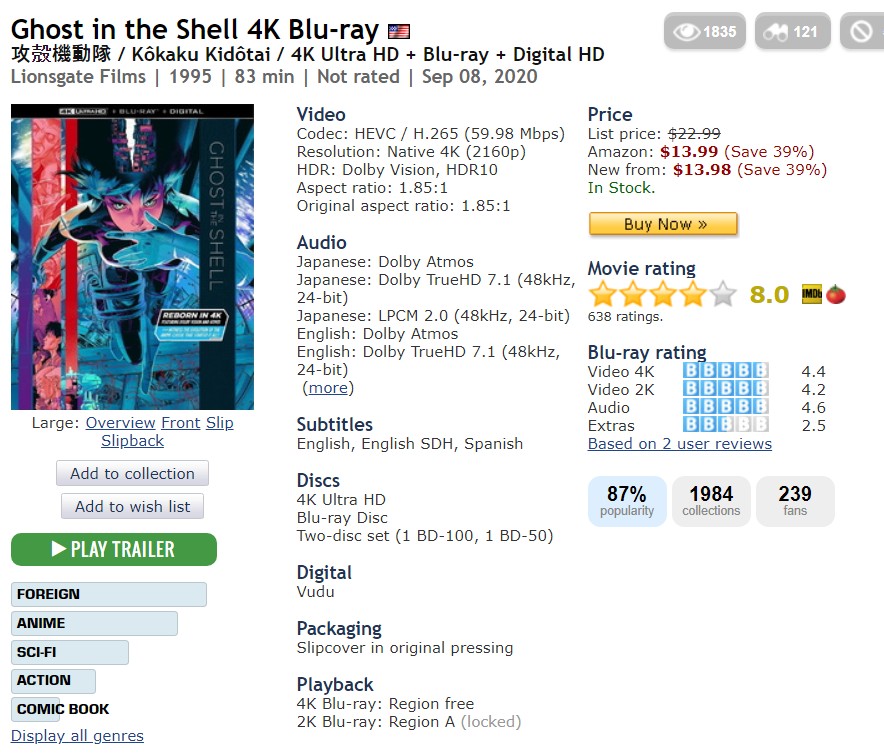Click the crossed-circle ignore icon
884x754 pixels.
pos(861,31)
